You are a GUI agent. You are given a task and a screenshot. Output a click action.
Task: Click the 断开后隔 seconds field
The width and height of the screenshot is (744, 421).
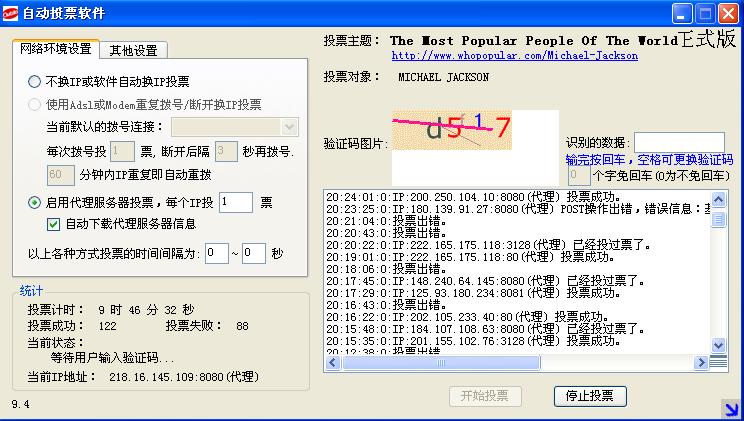[x=226, y=151]
